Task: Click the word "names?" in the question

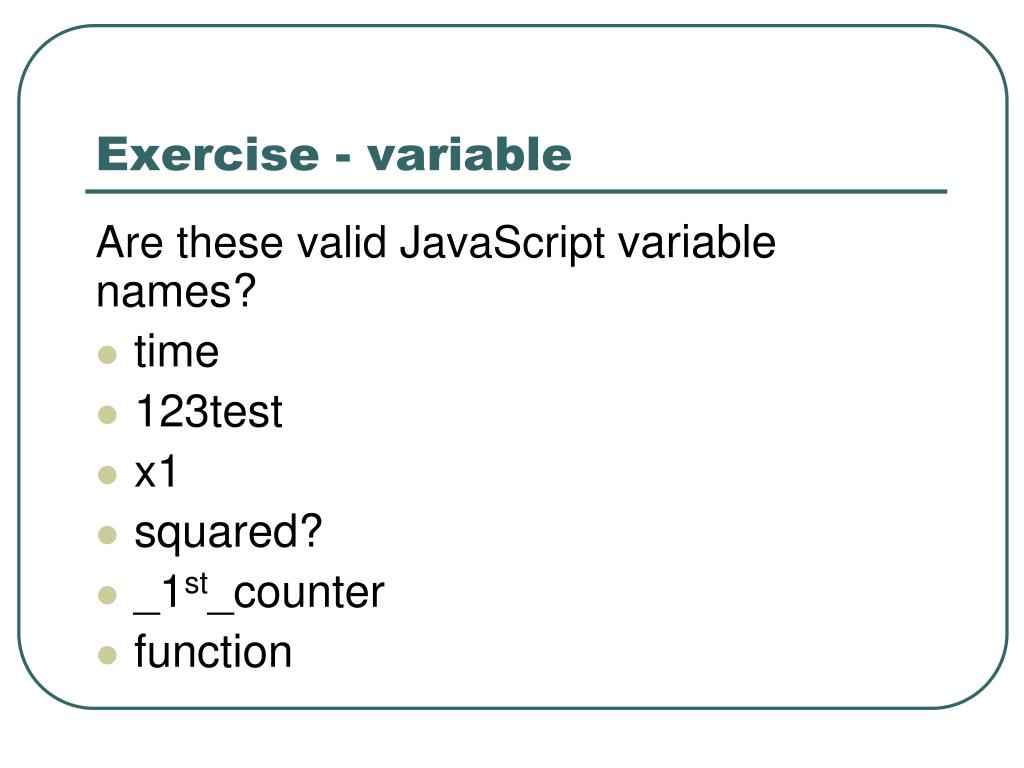Action: [x=176, y=293]
